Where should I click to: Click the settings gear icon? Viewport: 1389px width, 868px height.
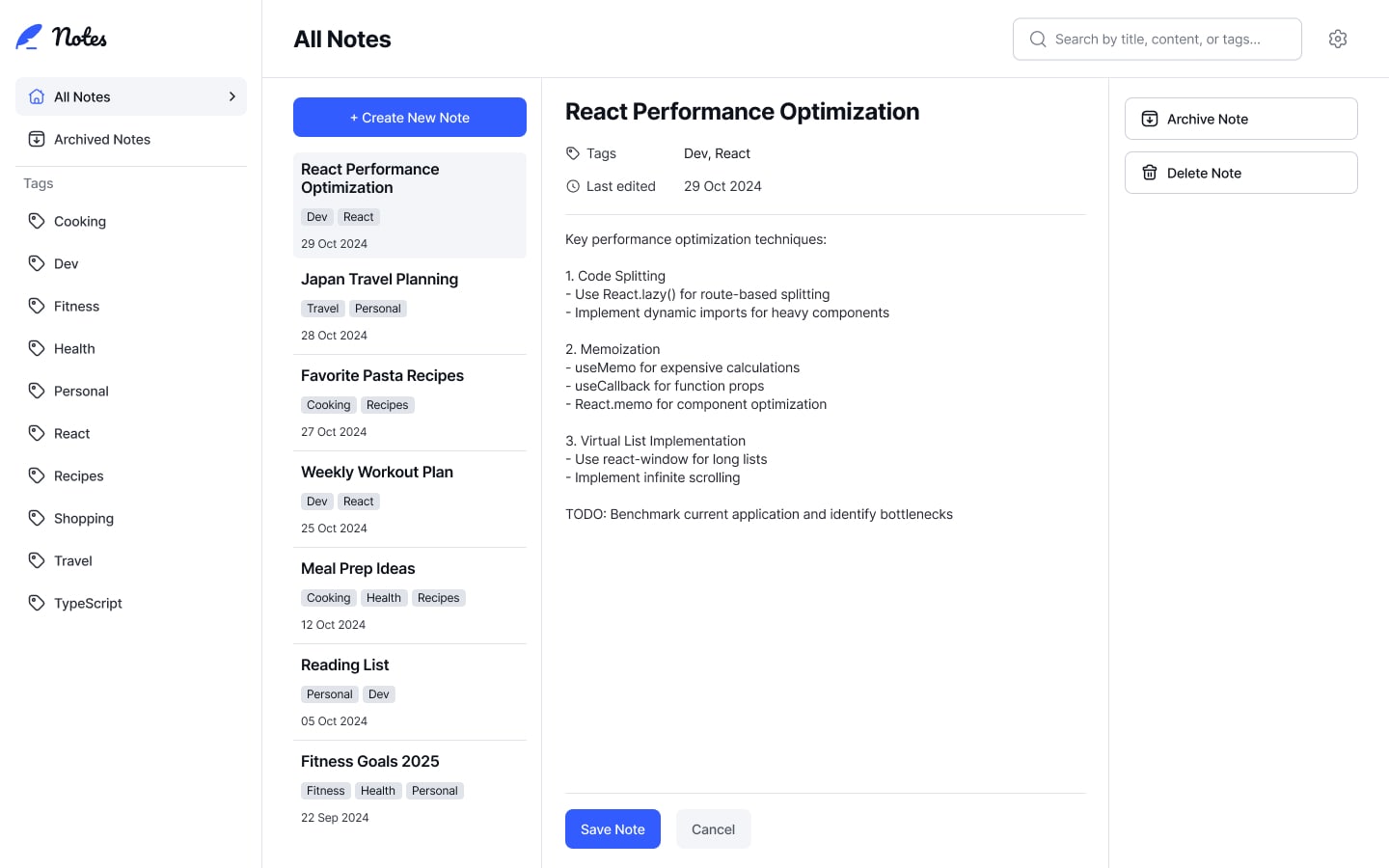click(1338, 39)
